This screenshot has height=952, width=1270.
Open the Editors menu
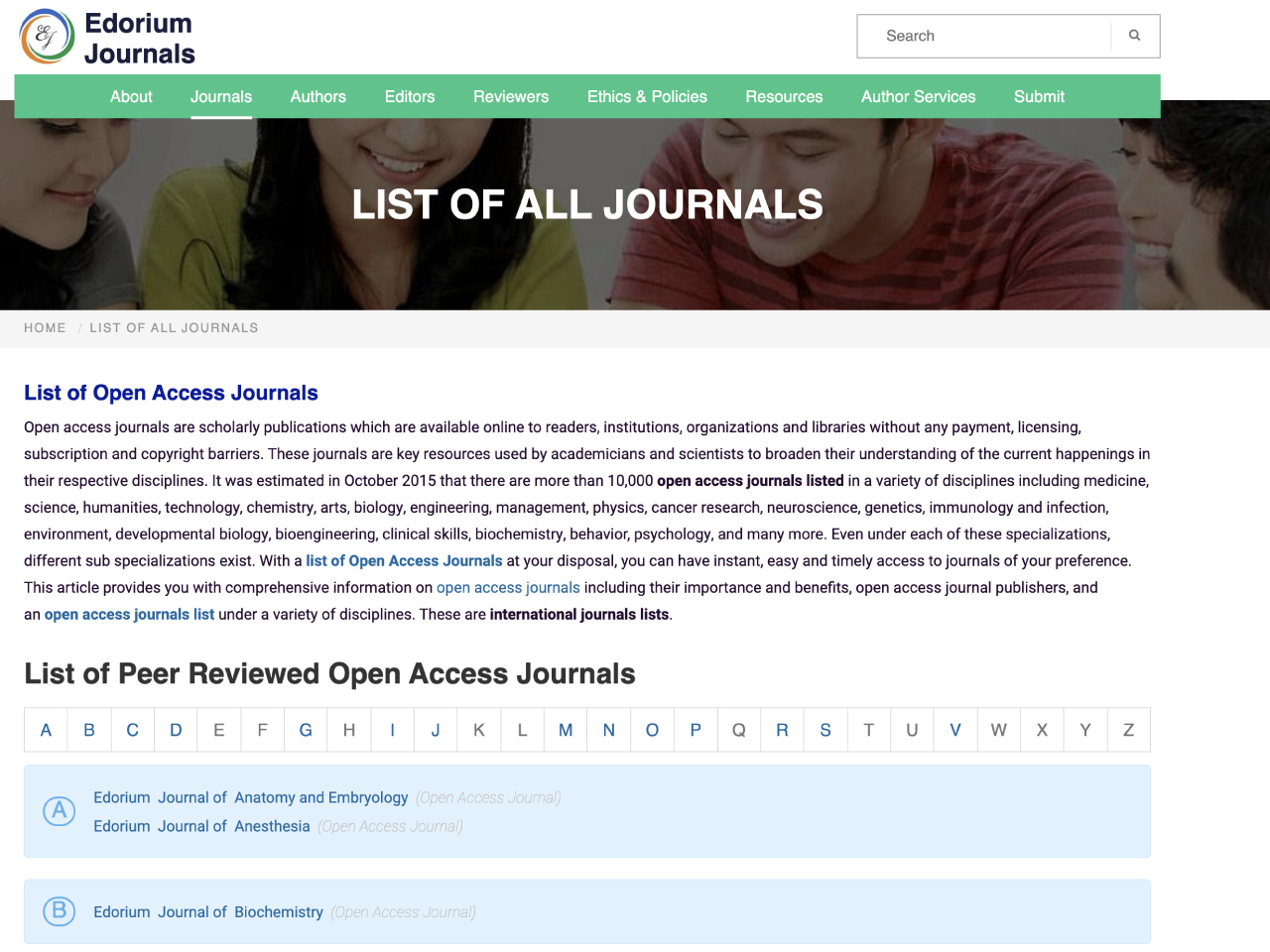click(x=410, y=96)
